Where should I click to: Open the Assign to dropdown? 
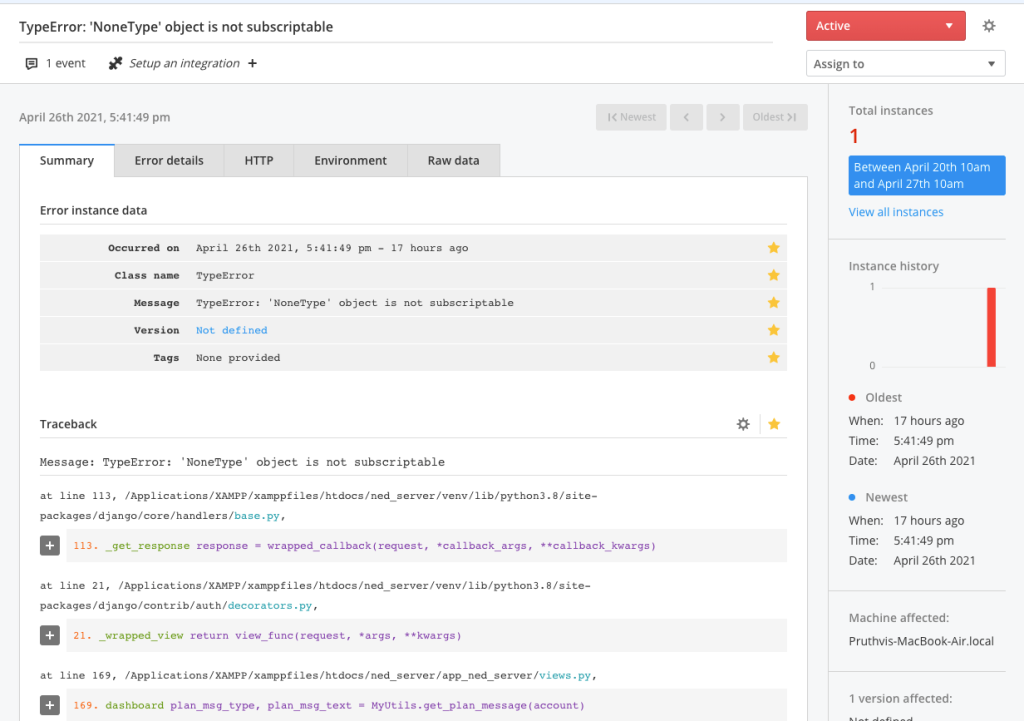(905, 64)
